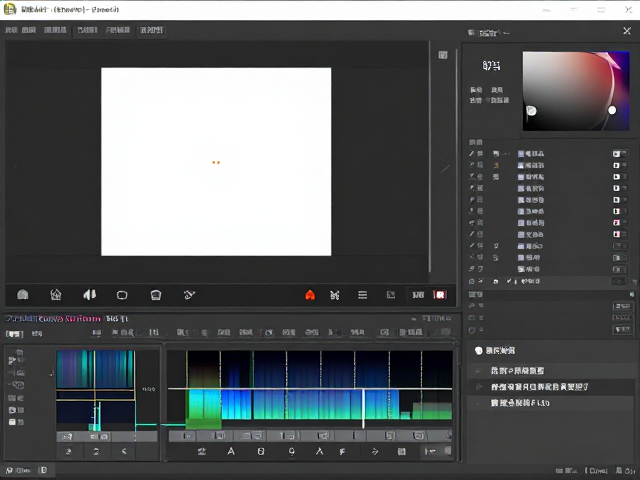
Task: Select the last entry in lower-right list
Action: click(x=551, y=403)
